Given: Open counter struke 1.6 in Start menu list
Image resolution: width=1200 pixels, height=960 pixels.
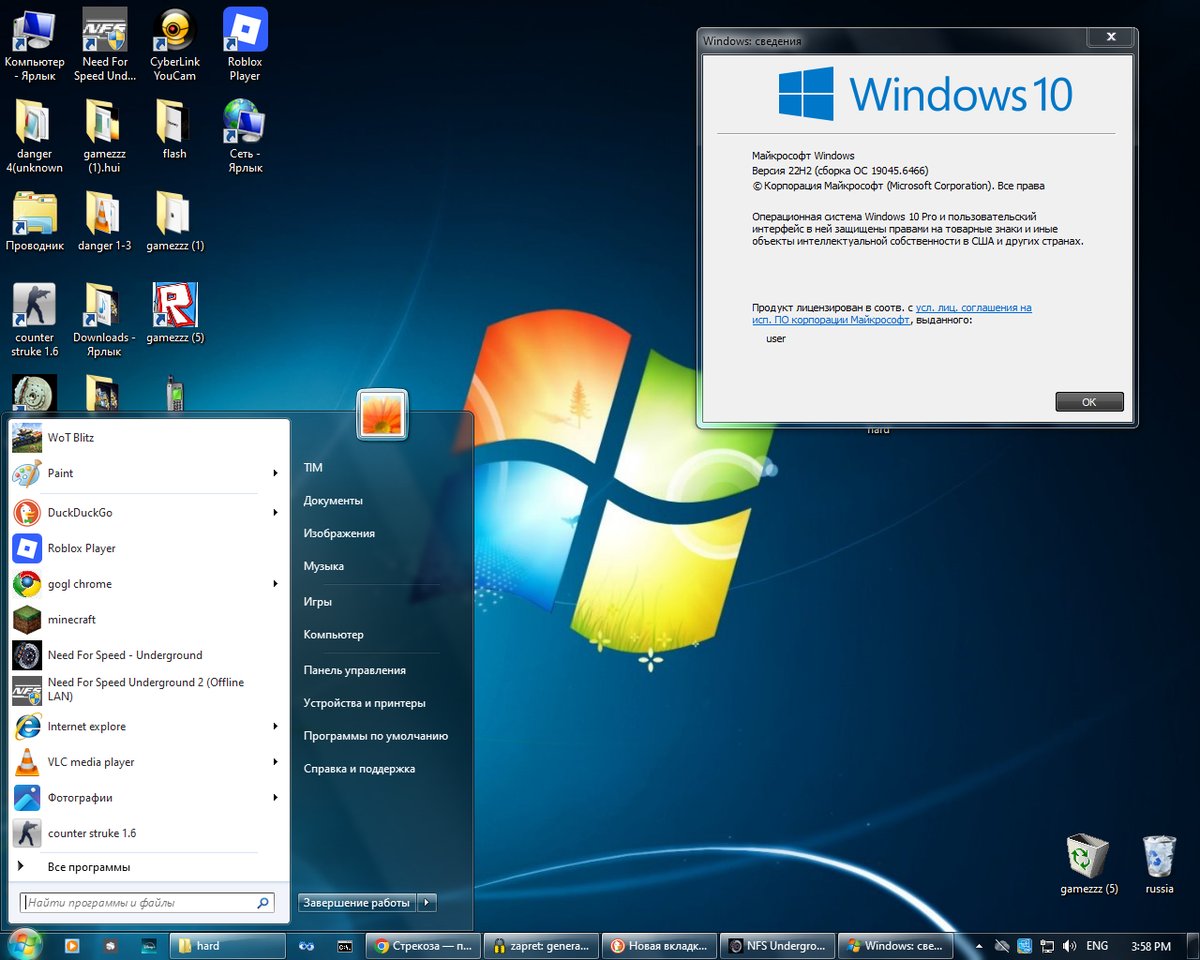Looking at the screenshot, I should tap(148, 833).
